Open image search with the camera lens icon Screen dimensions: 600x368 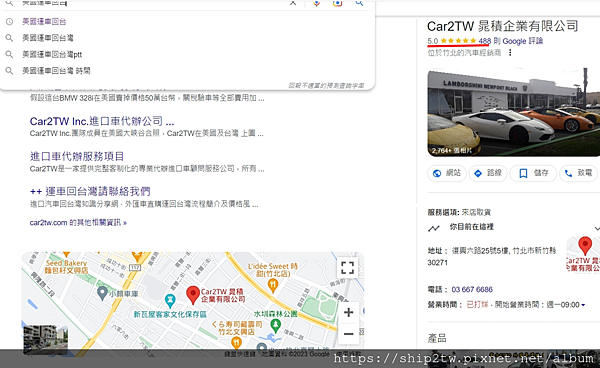337,3
